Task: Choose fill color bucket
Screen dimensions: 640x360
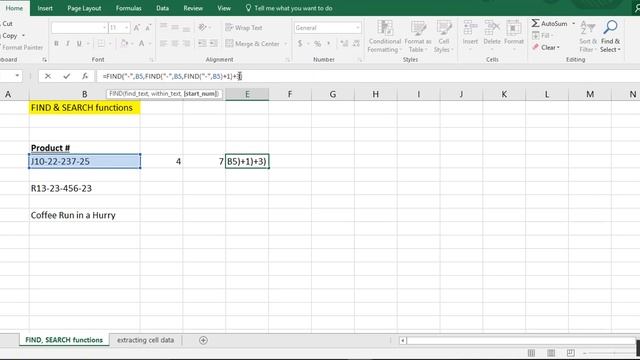Action: [124, 43]
